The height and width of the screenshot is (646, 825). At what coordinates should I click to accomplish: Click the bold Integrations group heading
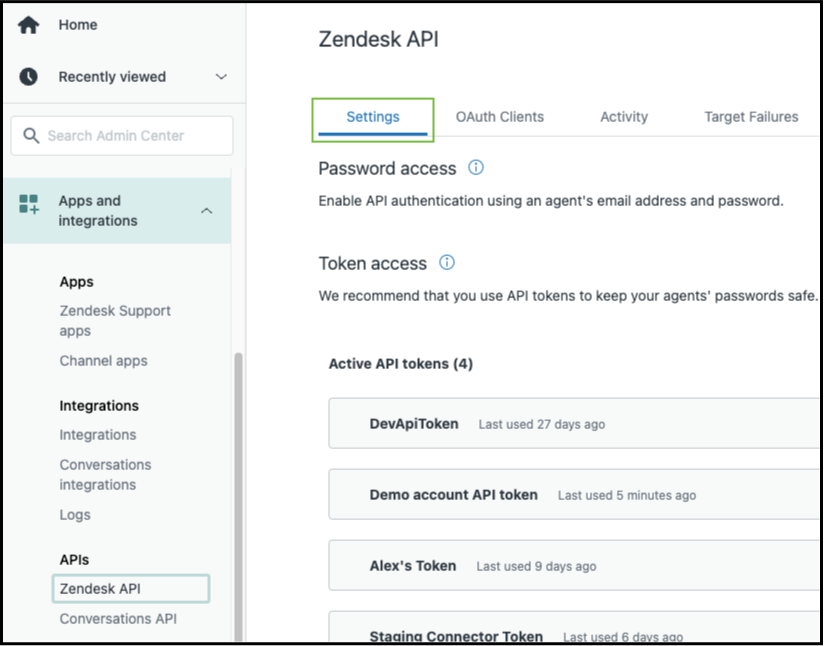[x=99, y=406]
